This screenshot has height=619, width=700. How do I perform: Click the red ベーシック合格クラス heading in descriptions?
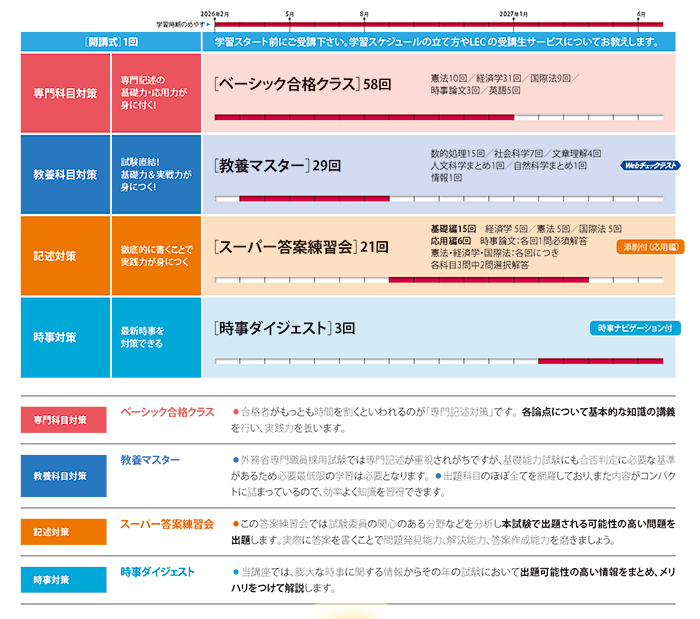point(167,412)
